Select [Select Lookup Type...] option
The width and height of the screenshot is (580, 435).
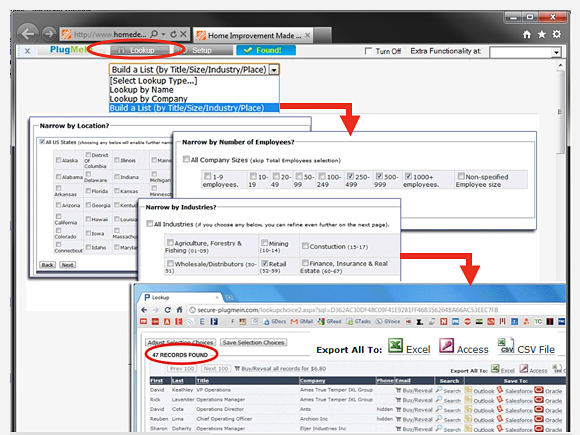click(153, 81)
